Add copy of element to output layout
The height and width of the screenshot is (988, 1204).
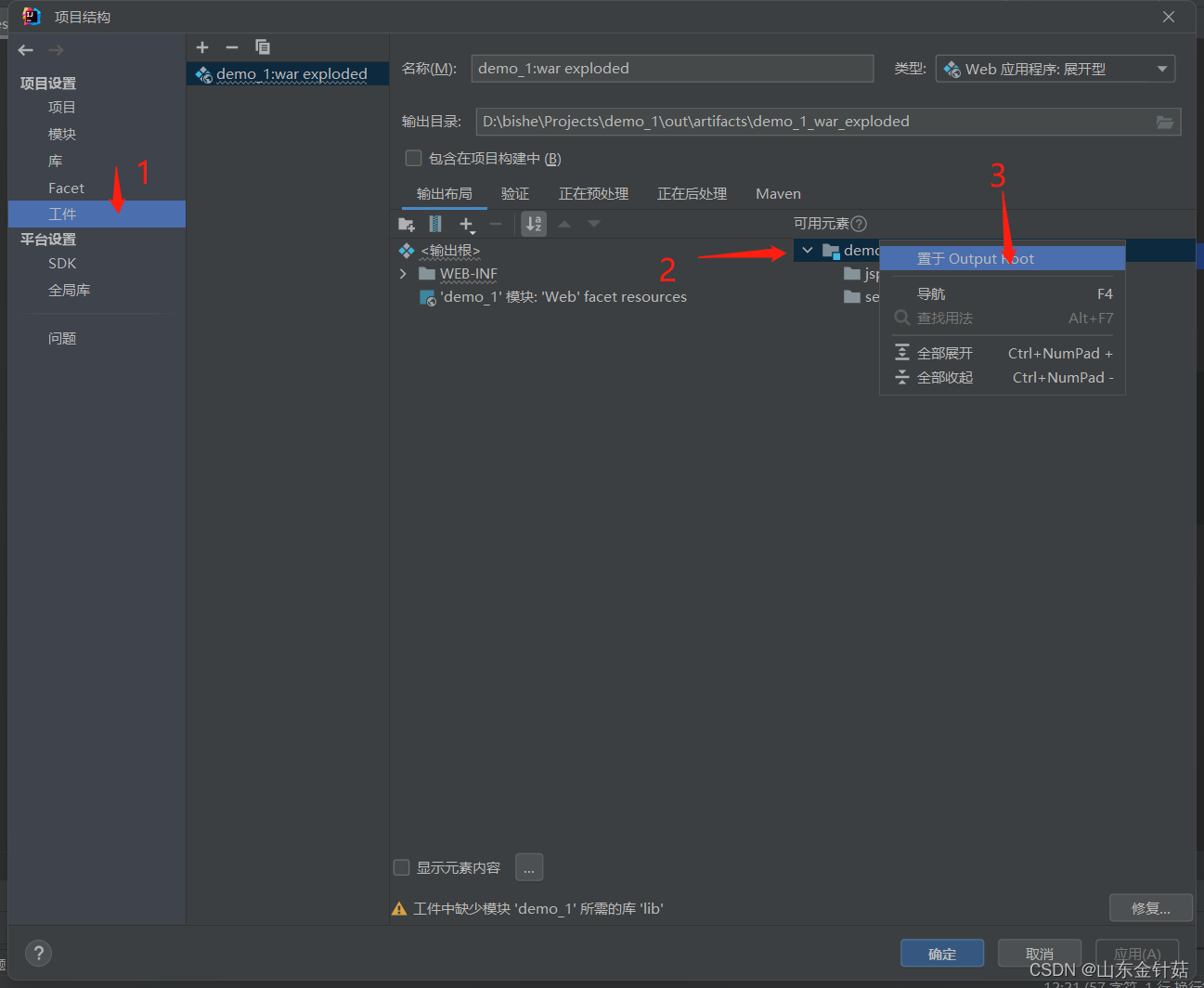tap(467, 224)
